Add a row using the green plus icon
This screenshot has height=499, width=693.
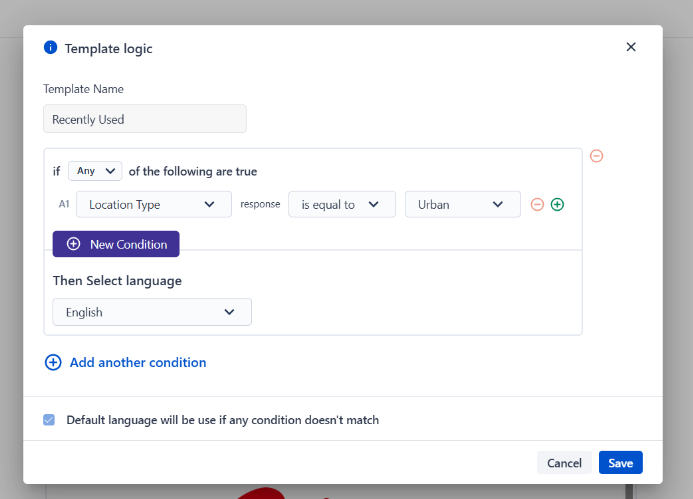click(x=558, y=204)
